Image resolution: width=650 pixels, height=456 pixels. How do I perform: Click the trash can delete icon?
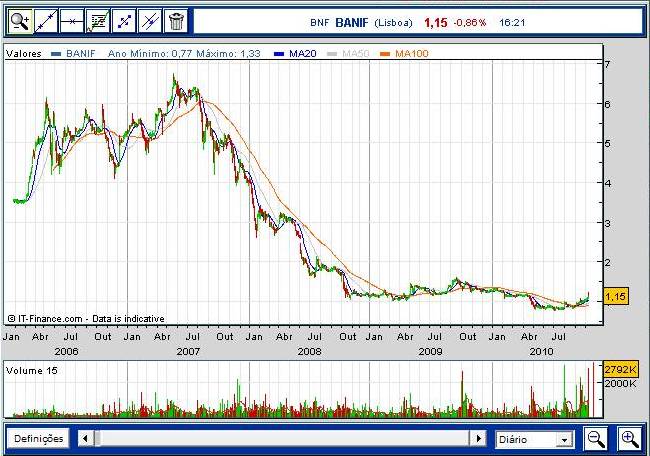coord(176,21)
